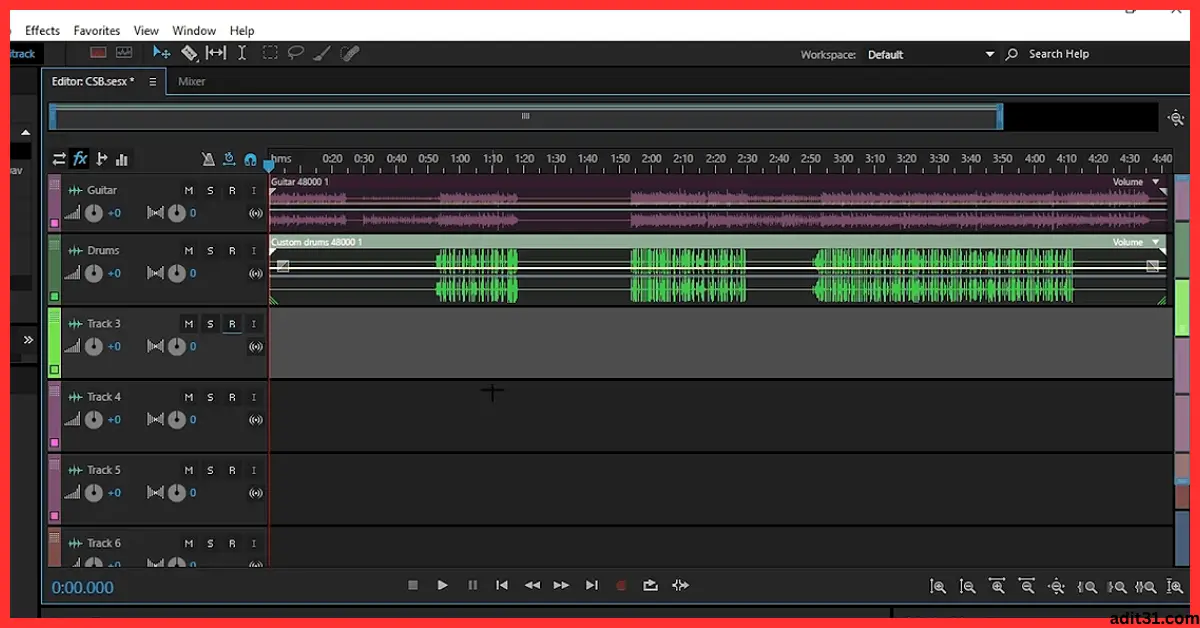The image size is (1200, 628).
Task: Select the Time Selection tool
Action: tap(241, 52)
